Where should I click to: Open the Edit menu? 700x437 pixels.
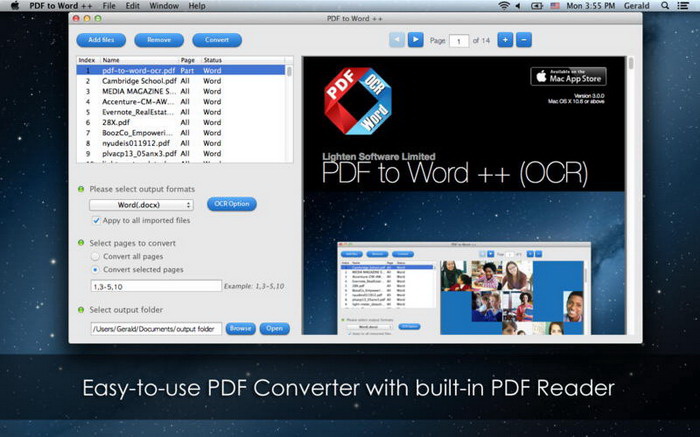coord(133,6)
